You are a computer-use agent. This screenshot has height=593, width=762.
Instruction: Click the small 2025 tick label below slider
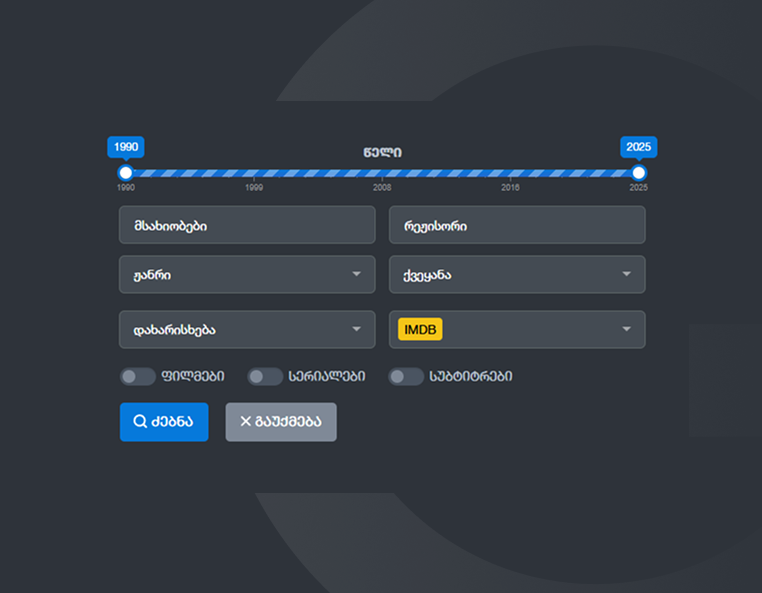[638, 188]
